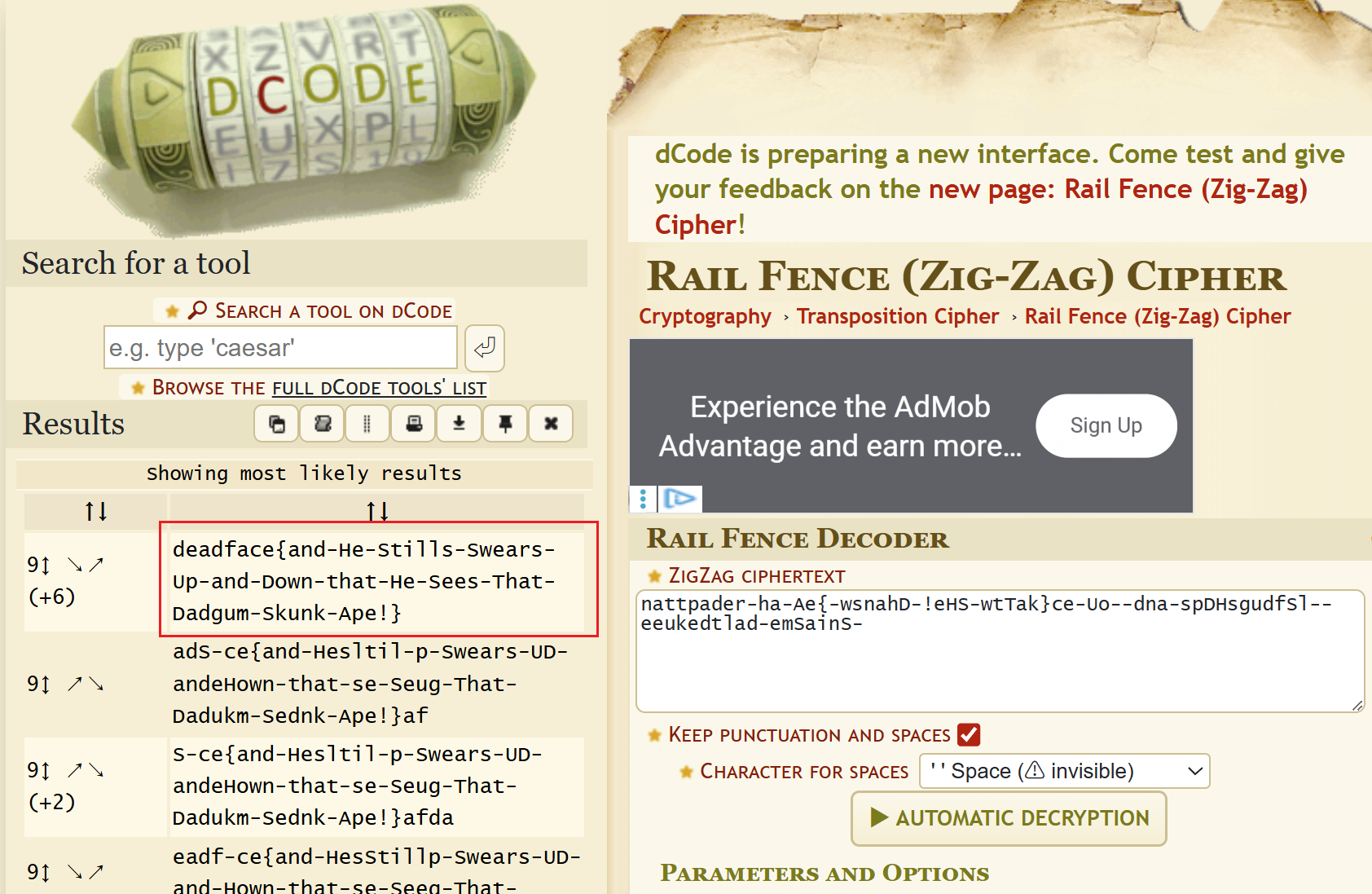The width and height of the screenshot is (1372, 894).
Task: Browse the full dCode tools' list
Action: (379, 388)
